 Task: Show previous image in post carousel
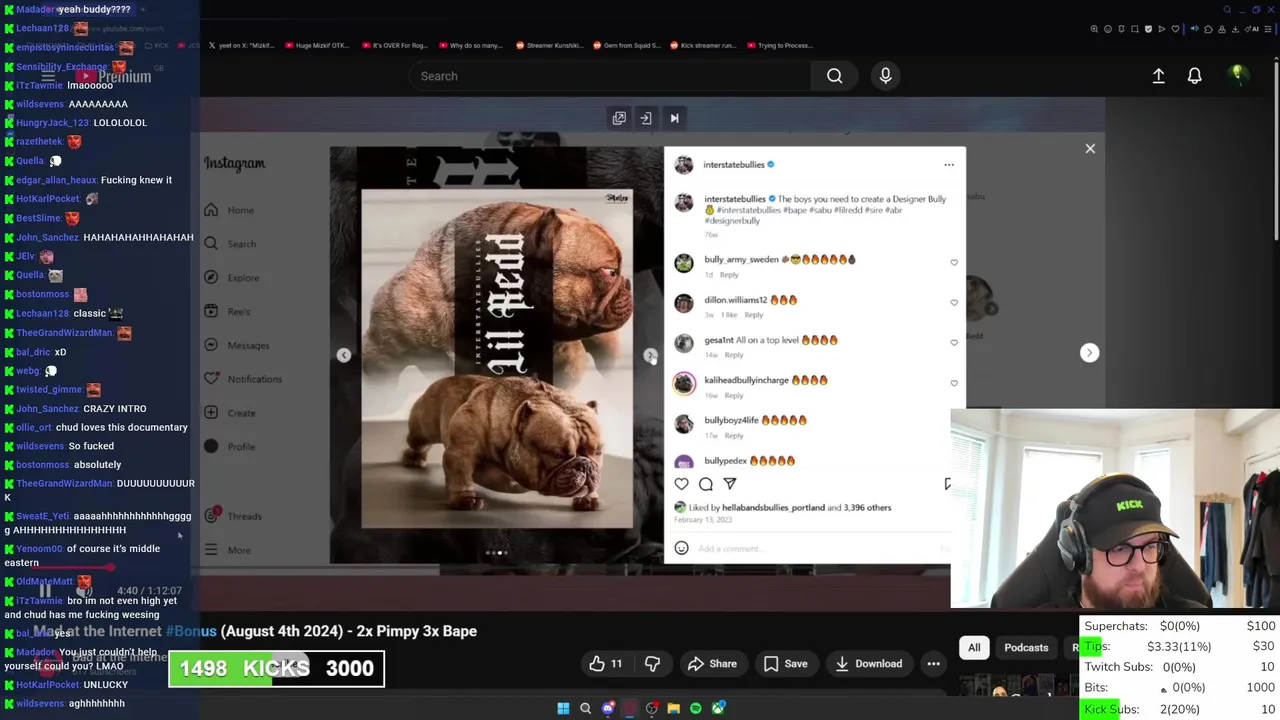point(343,355)
